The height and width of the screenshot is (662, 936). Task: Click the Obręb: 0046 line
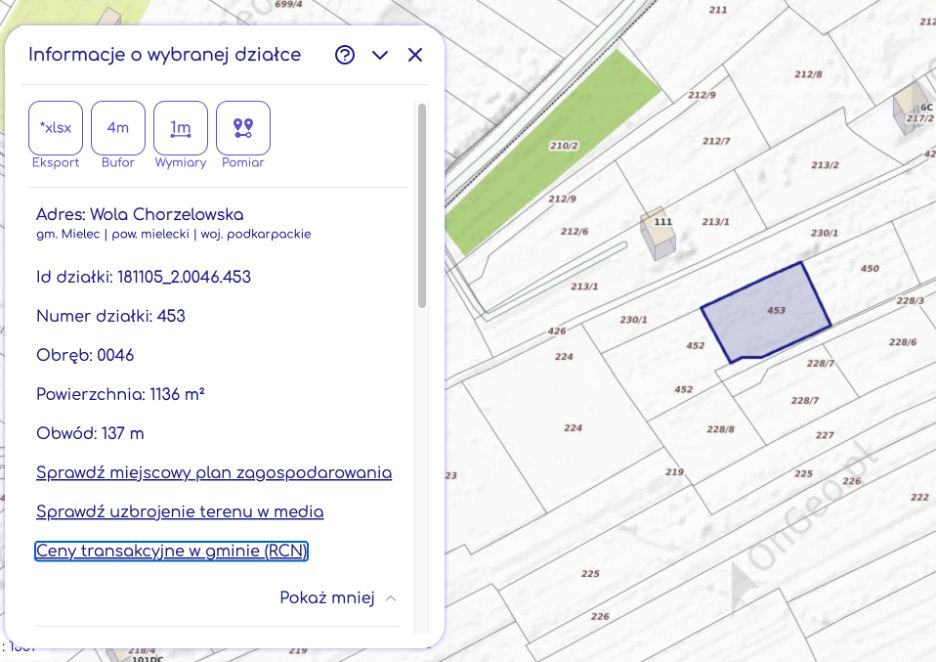coord(85,355)
